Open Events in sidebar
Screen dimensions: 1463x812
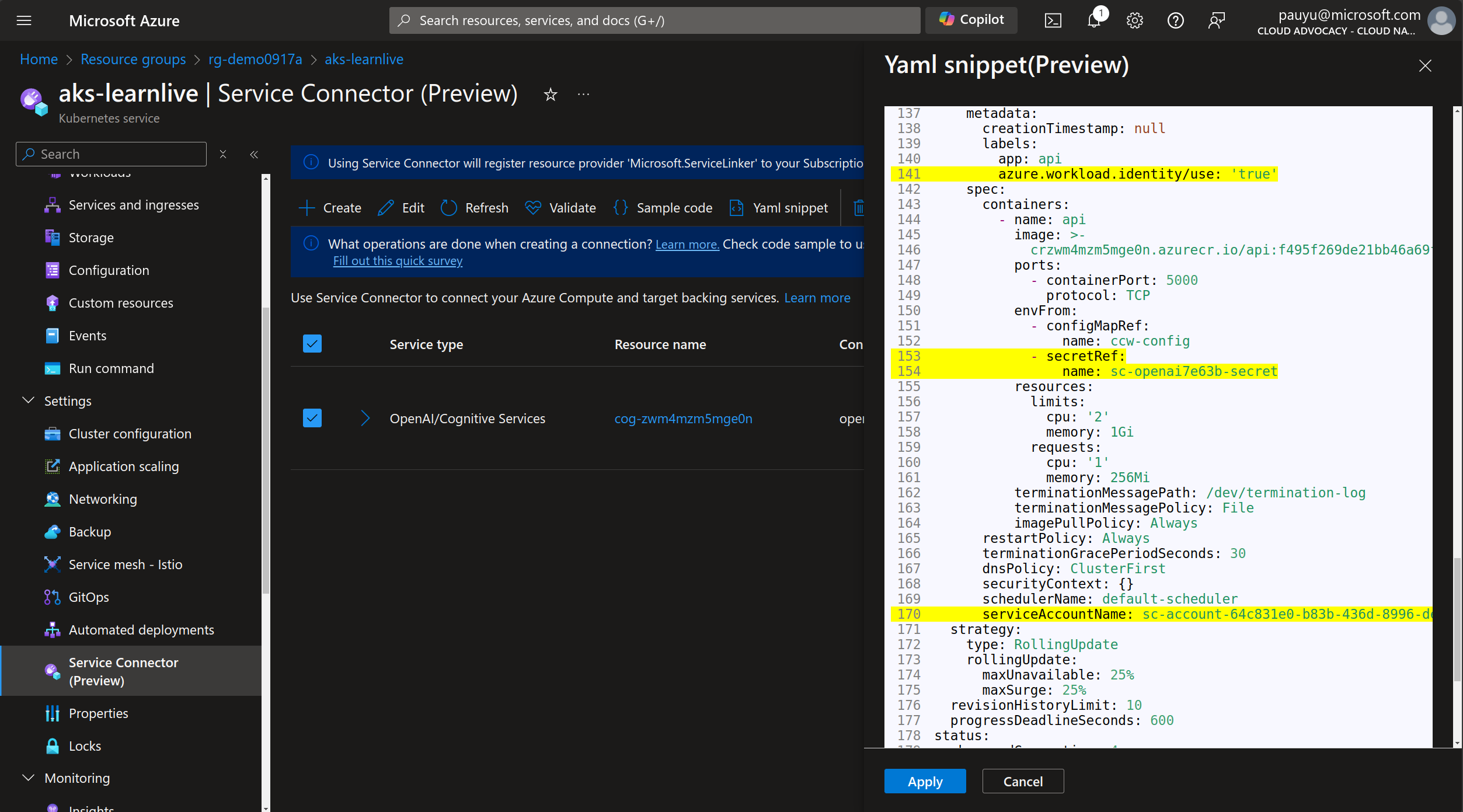88,336
